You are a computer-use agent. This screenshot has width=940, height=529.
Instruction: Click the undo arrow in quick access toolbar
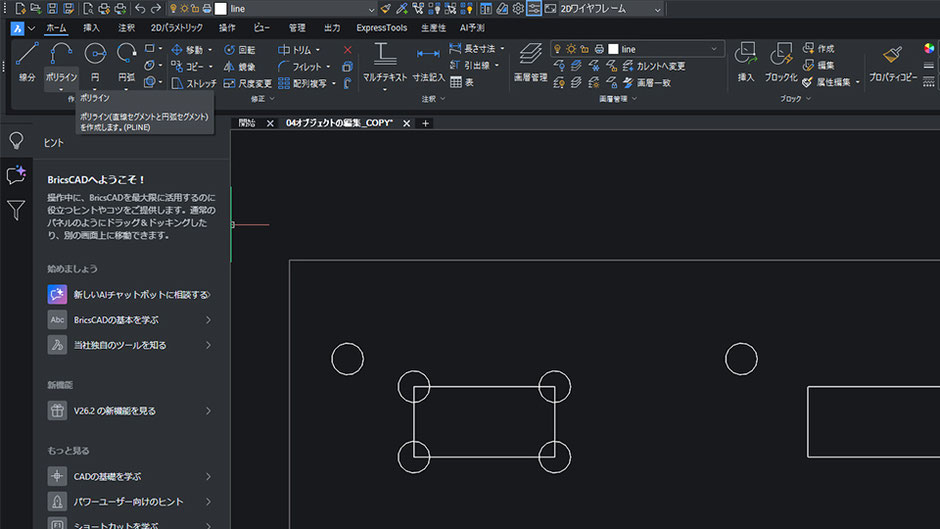point(140,8)
